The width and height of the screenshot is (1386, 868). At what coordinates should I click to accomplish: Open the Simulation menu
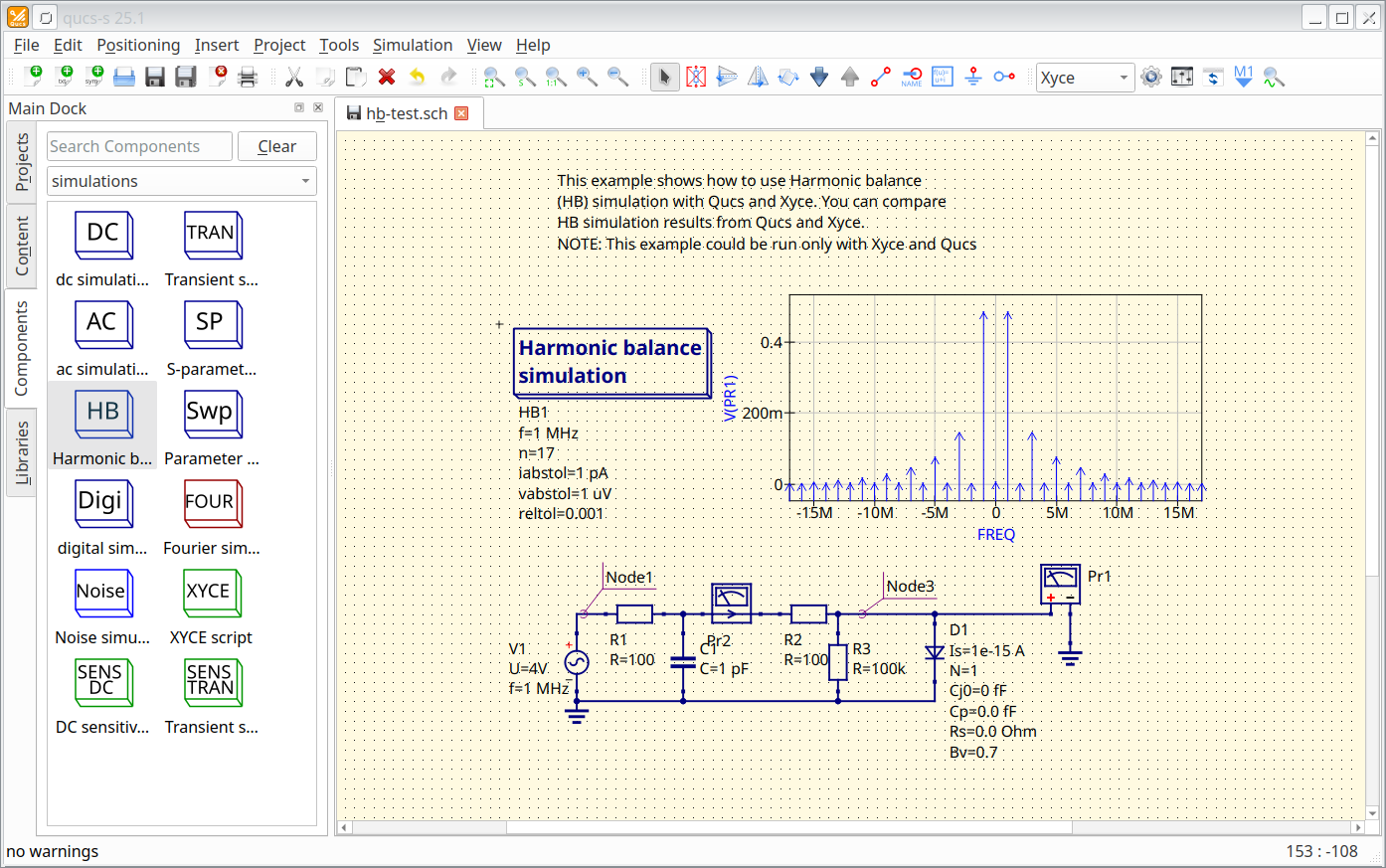coord(412,45)
